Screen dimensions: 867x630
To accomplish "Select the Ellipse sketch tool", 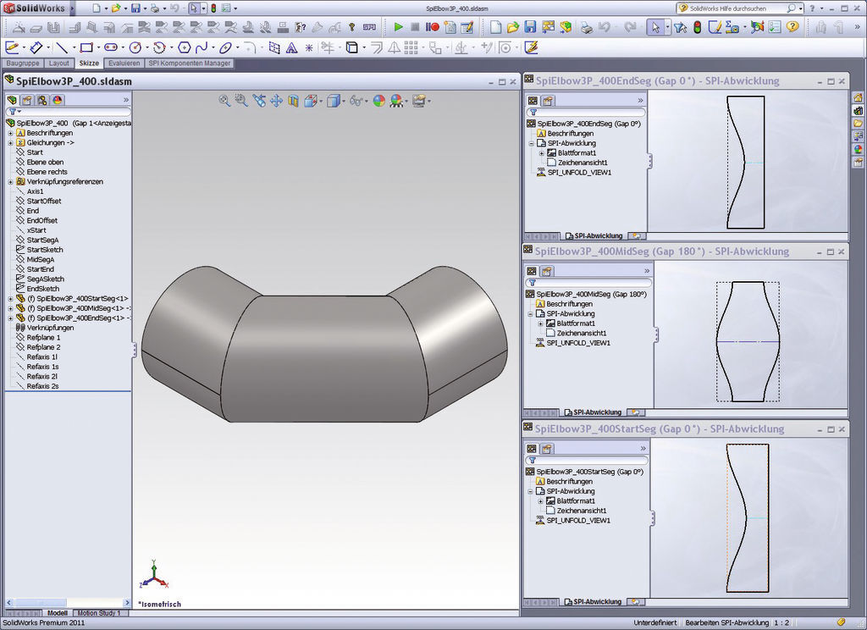I will tap(225, 48).
